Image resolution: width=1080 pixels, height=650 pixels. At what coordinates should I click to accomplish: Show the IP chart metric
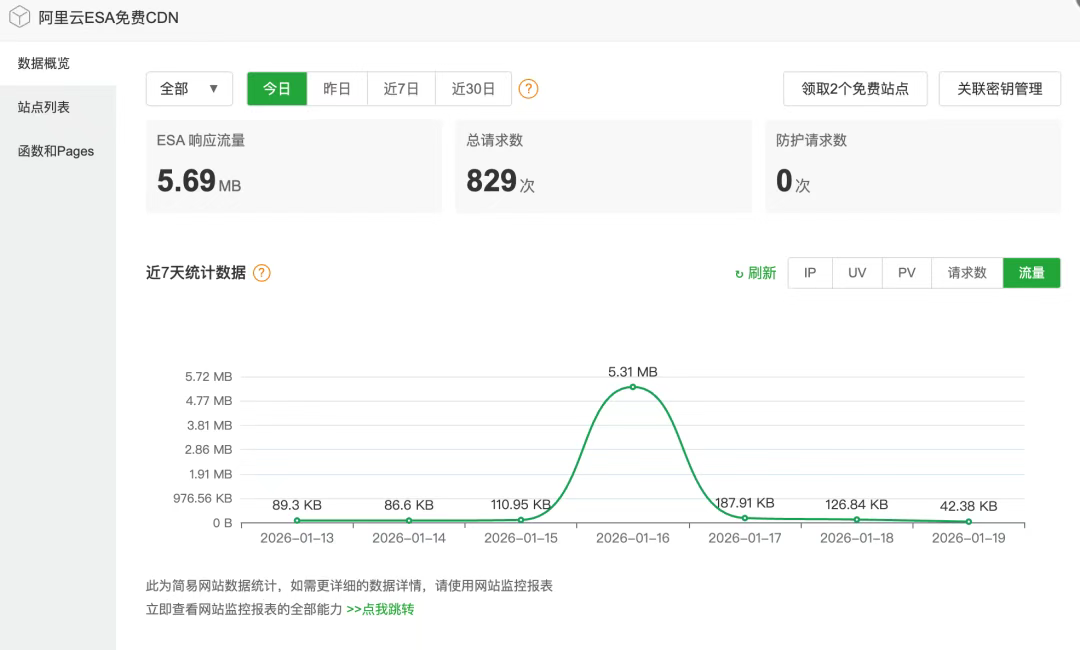click(810, 273)
